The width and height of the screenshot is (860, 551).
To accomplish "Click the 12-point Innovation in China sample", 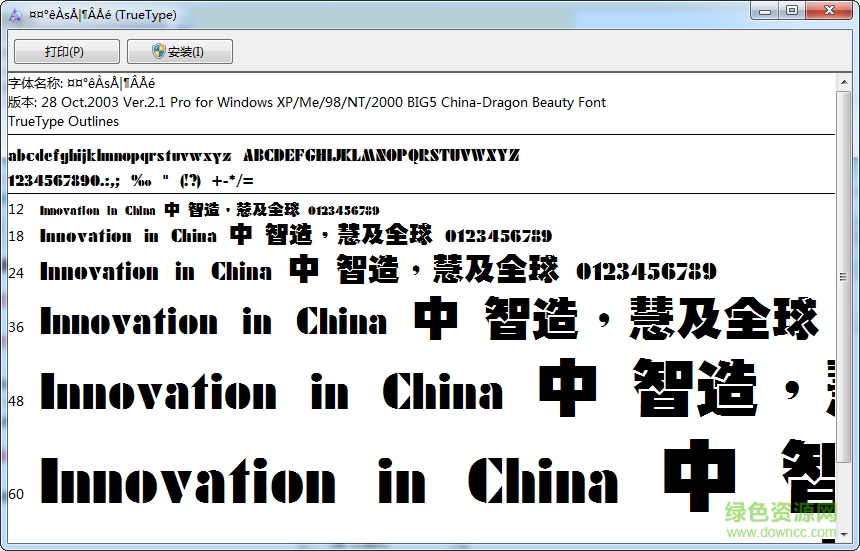I will tap(98, 211).
